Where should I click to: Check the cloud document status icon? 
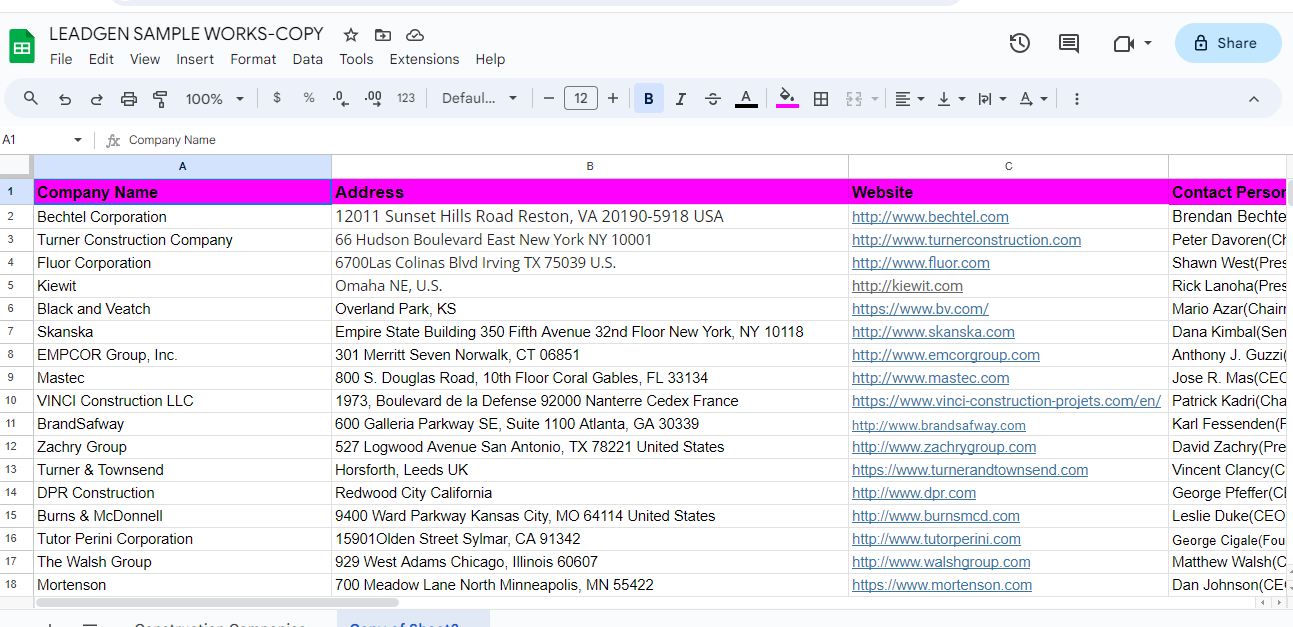pyautogui.click(x=415, y=35)
